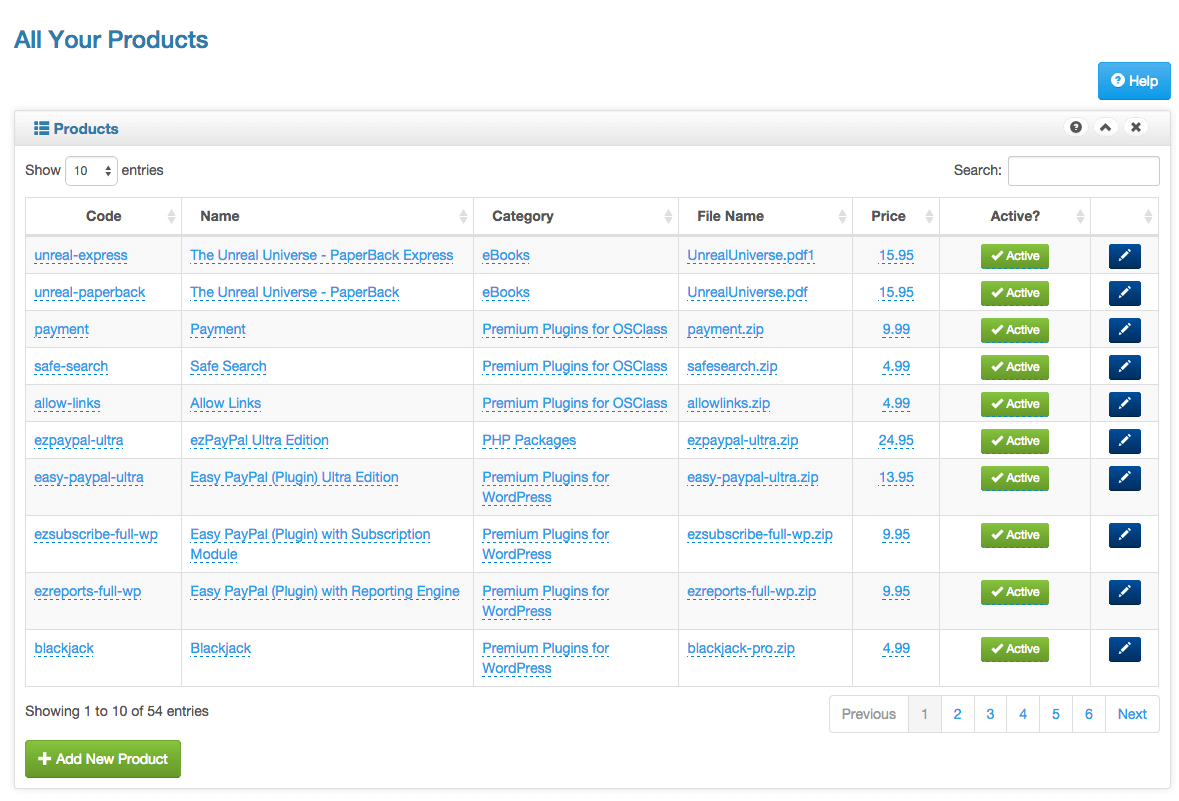Screen dimensions: 1179x801
Task: Toggle Active status for unreal-express
Action: point(1014,256)
